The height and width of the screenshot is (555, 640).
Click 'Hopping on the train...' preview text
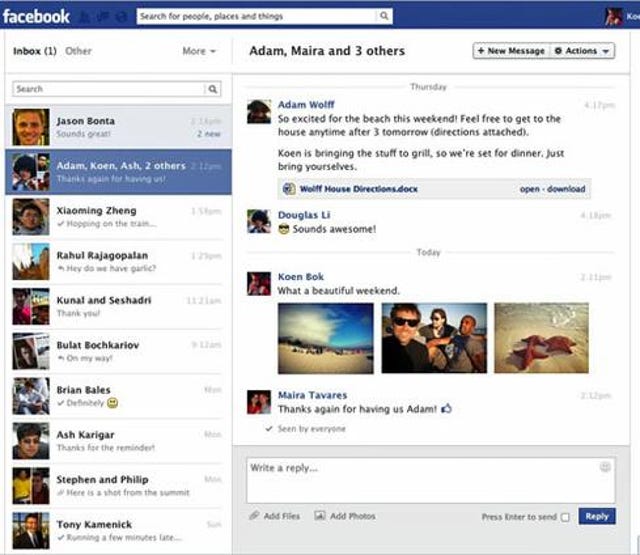coord(111,224)
